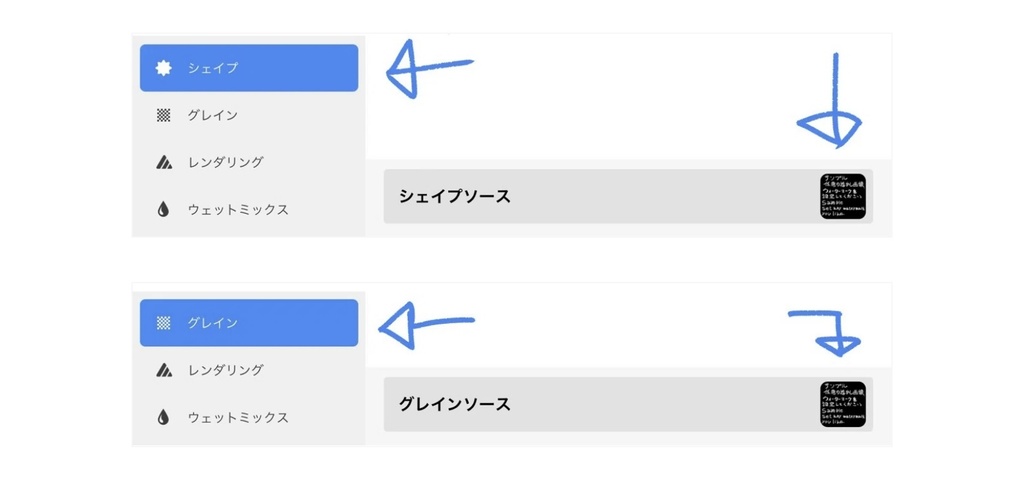Open ウェットミックス label under the selected シェイプ tab
Image resolution: width=1024 pixels, height=489 pixels.
238,210
